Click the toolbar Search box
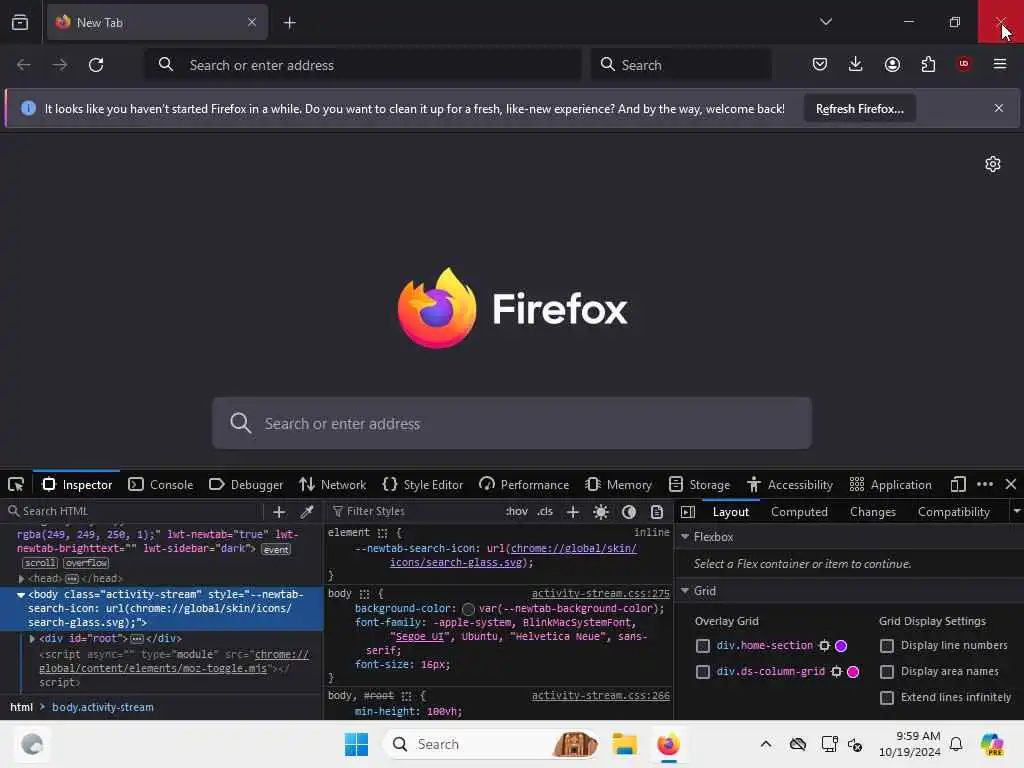This screenshot has height=768, width=1024. (680, 65)
